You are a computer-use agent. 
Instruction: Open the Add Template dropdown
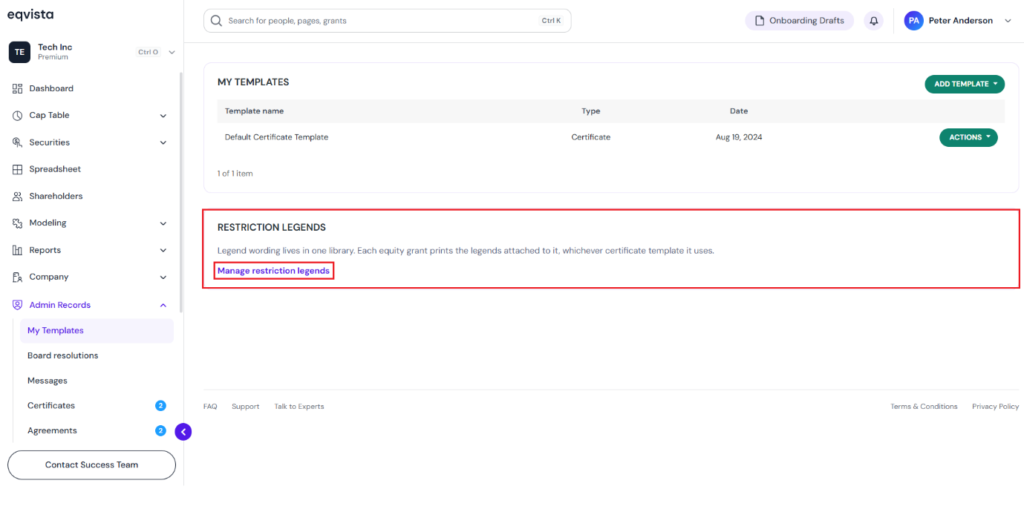pos(965,84)
